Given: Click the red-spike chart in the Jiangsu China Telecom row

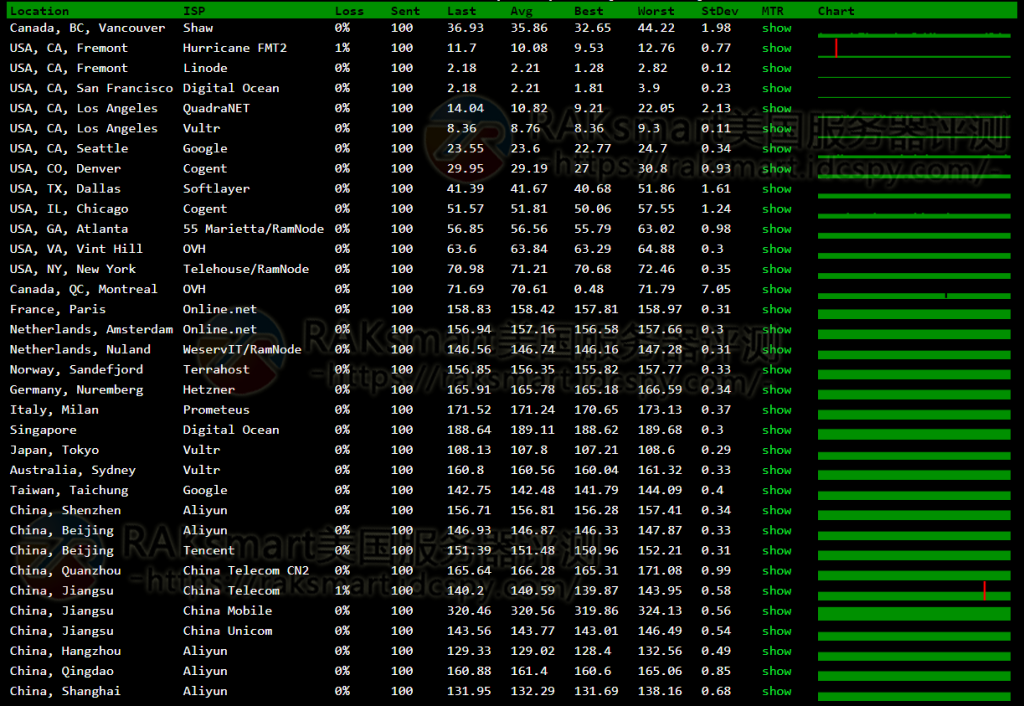Looking at the screenshot, I should click(914, 591).
